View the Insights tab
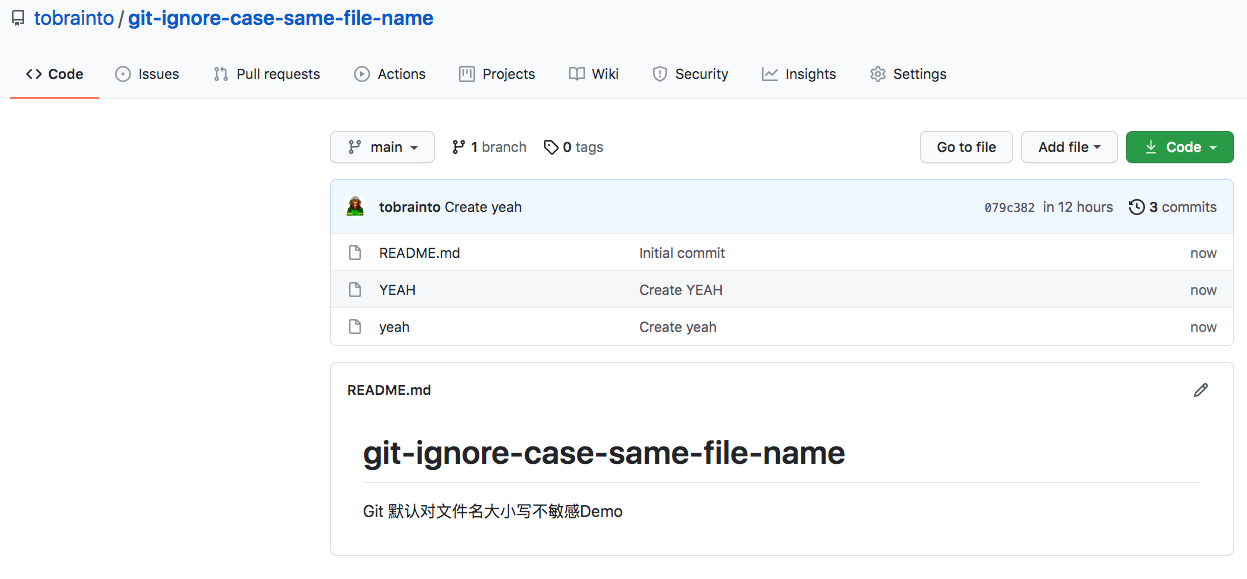 click(x=799, y=74)
